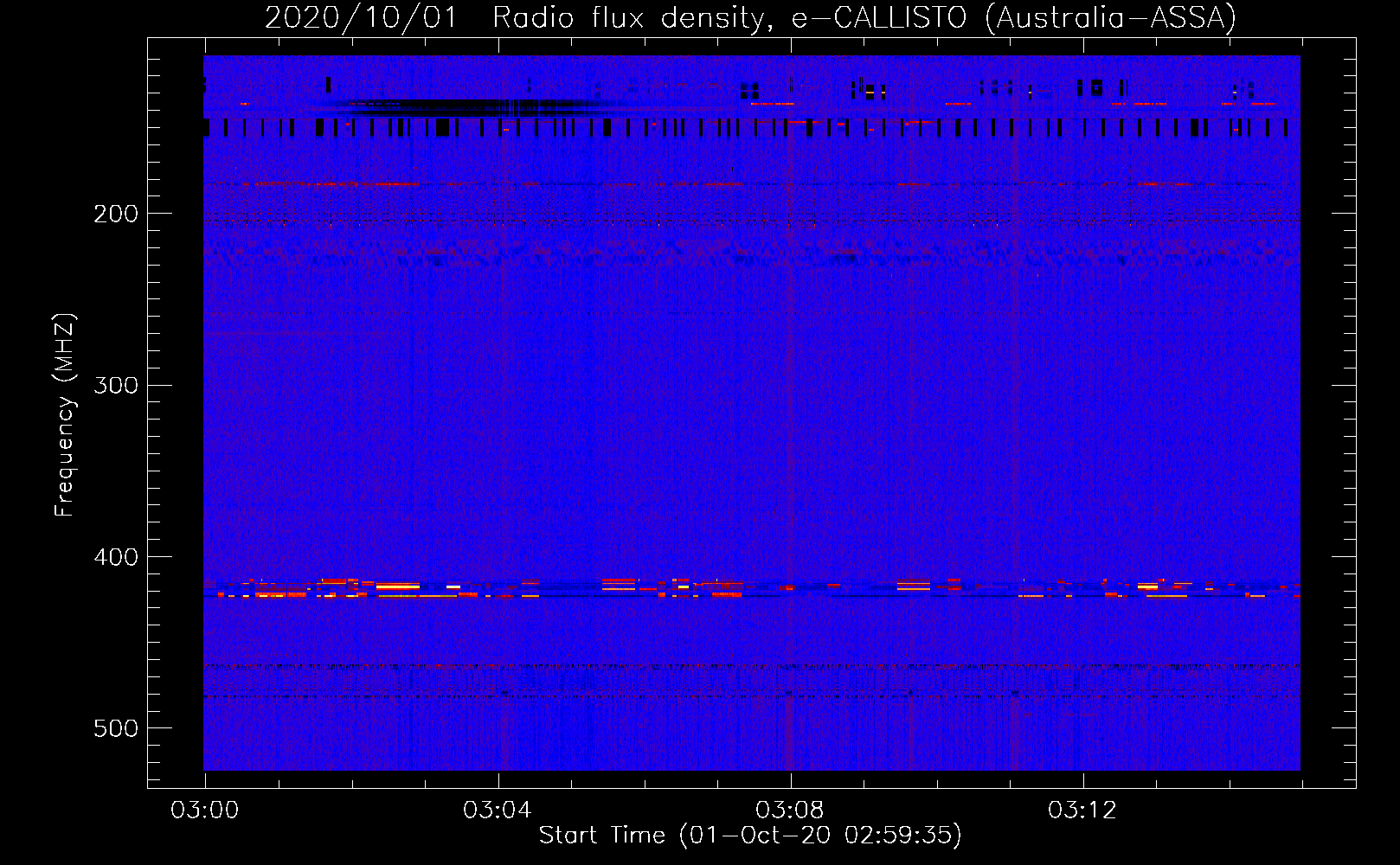Click the plot title 'Radio flux density, e-CALLISTO (Australia-ASSA)'
Image resolution: width=1400 pixels, height=865 pixels.
point(864,17)
